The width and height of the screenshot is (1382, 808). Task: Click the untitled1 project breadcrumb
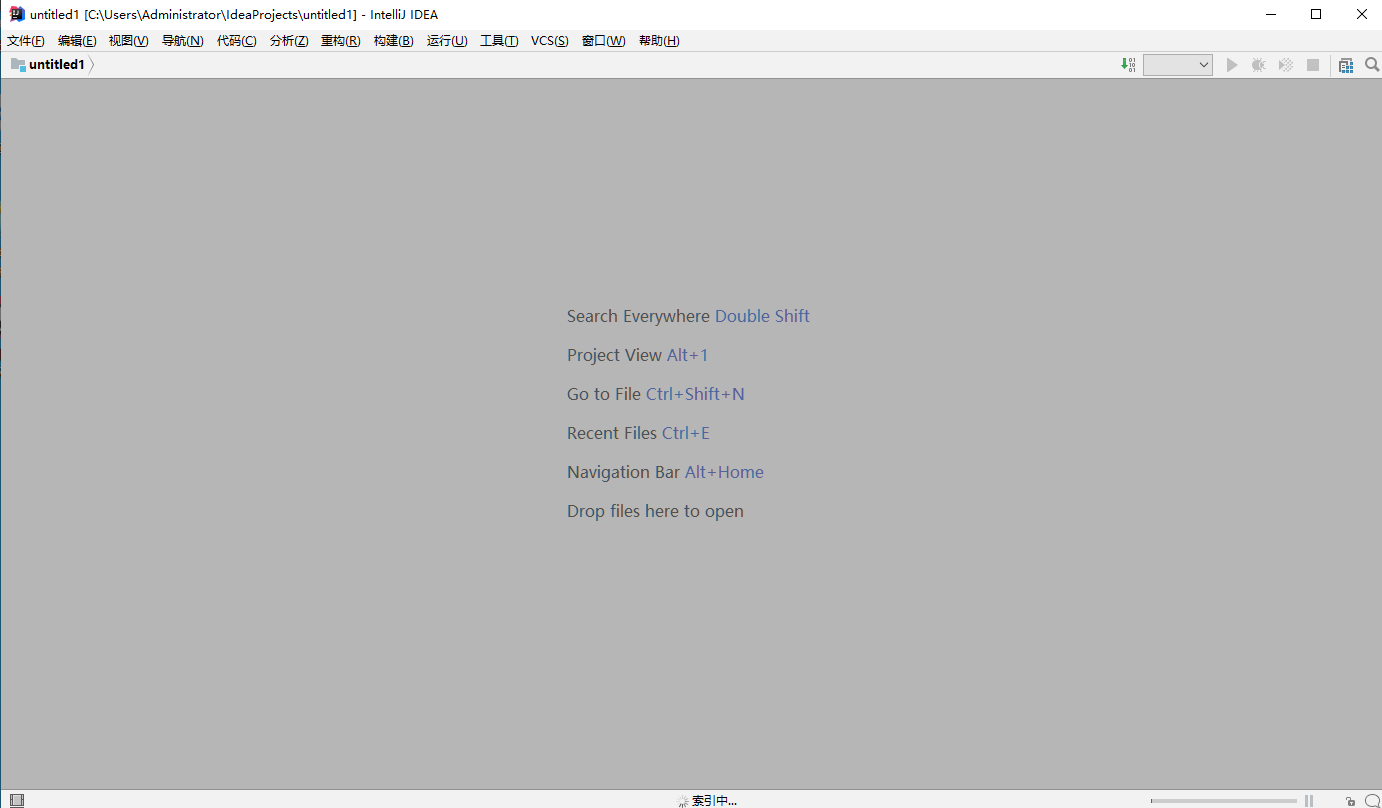click(x=56, y=65)
